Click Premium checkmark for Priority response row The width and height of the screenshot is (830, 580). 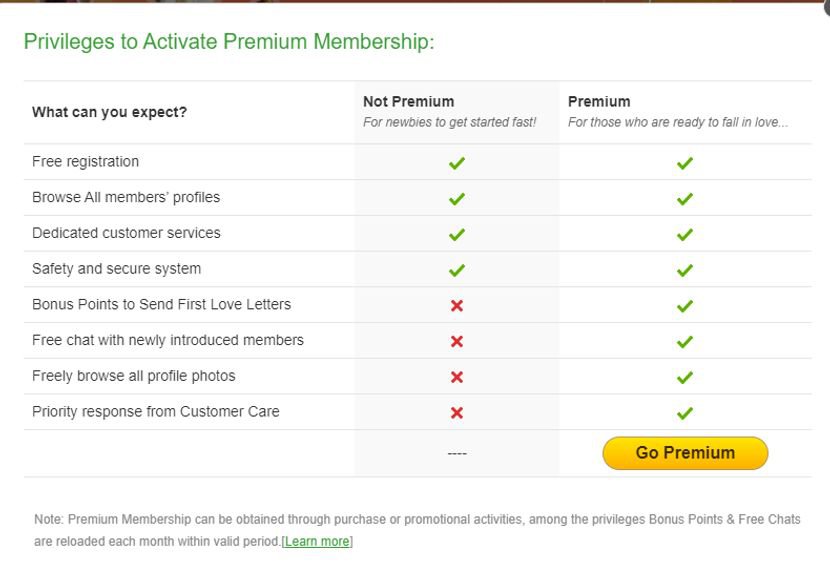coord(685,413)
